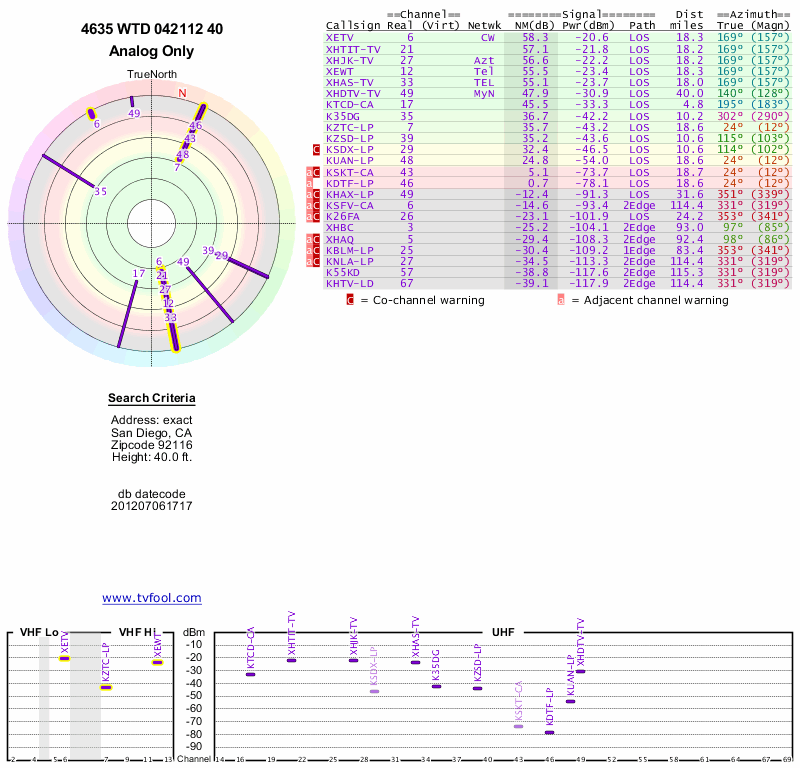Click the XEWT callsign entry
The image size is (800, 768).
tap(340, 71)
